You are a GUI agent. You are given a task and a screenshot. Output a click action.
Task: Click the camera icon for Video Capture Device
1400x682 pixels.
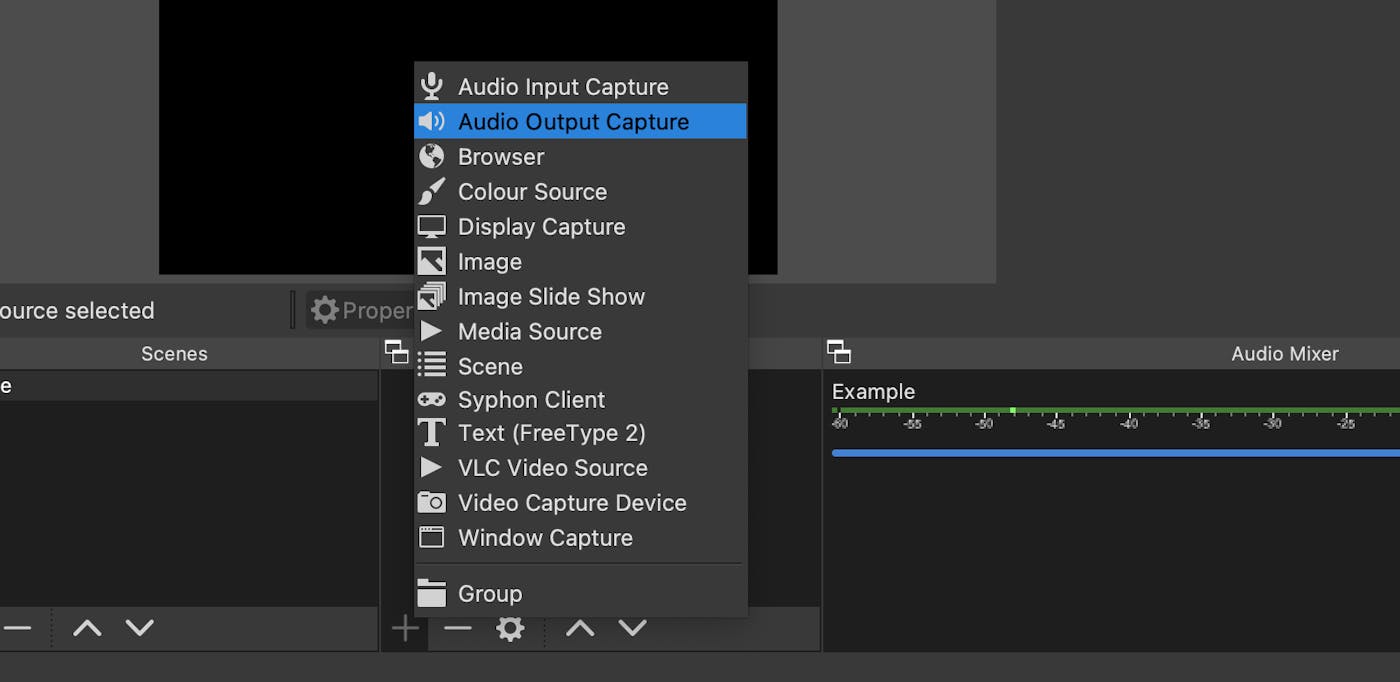click(x=431, y=502)
